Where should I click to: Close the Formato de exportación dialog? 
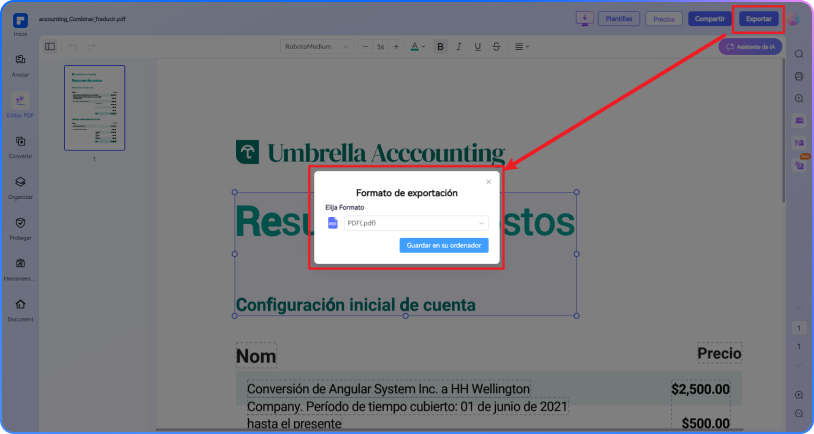[x=489, y=182]
